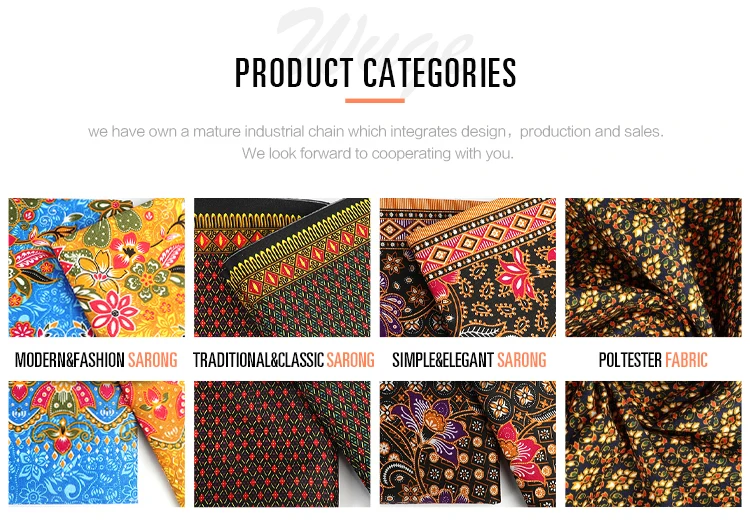The height and width of the screenshot is (531, 750).
Task: Click the Poltester Fabric category label
Action: coord(653,360)
